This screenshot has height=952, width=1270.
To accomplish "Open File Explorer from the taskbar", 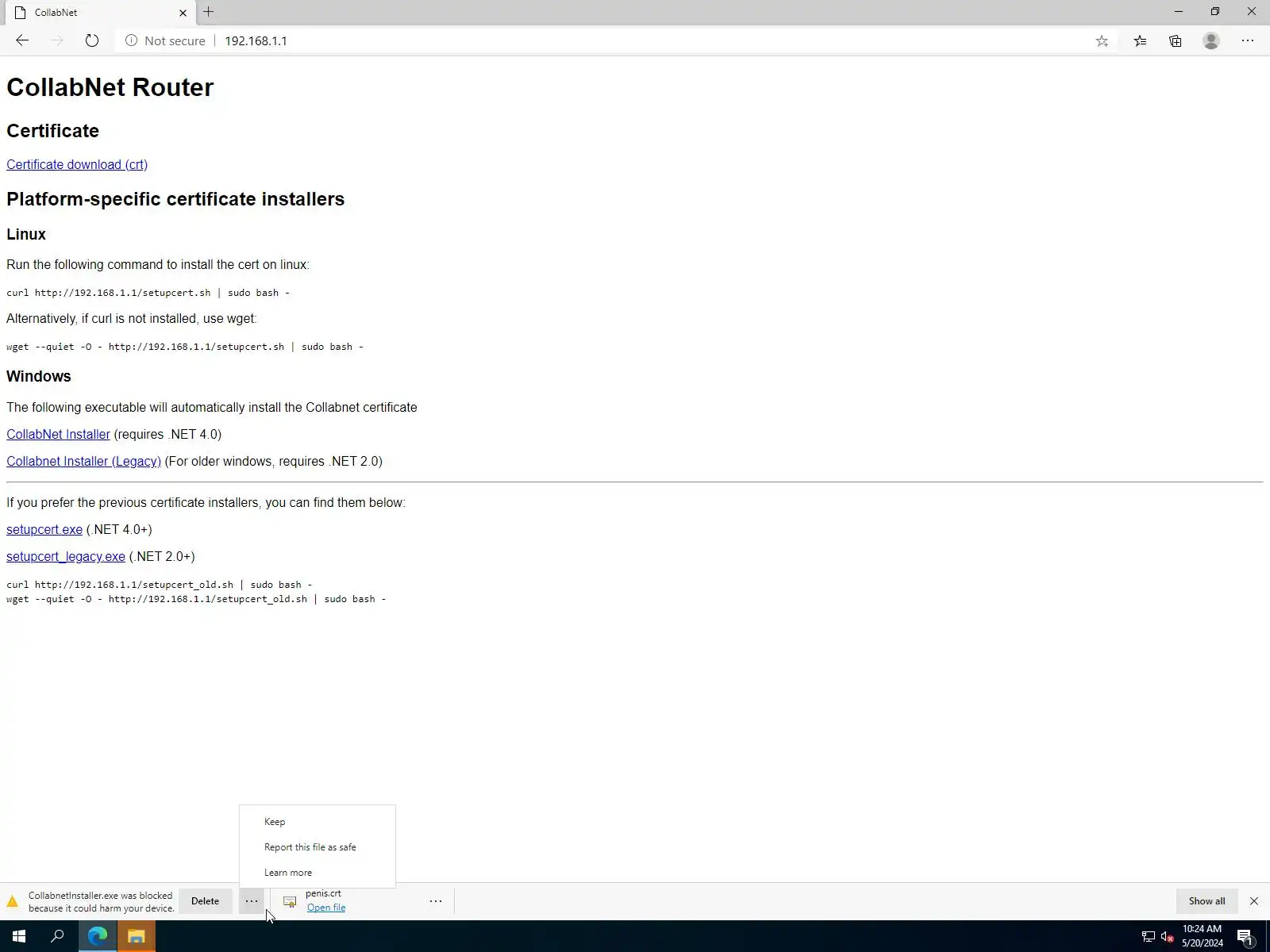I will [x=137, y=936].
